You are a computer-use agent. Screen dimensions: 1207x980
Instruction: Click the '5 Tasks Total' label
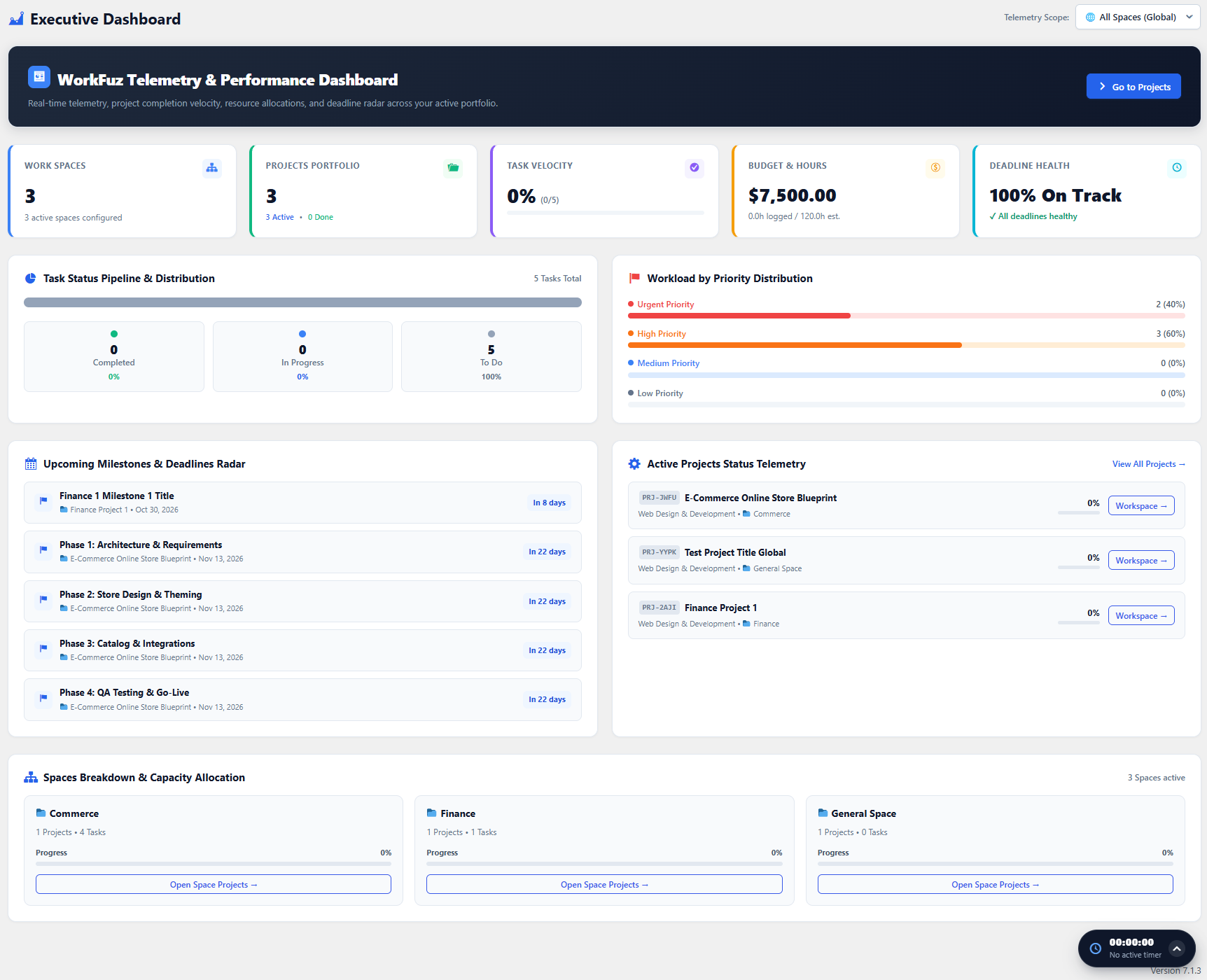[x=557, y=279]
